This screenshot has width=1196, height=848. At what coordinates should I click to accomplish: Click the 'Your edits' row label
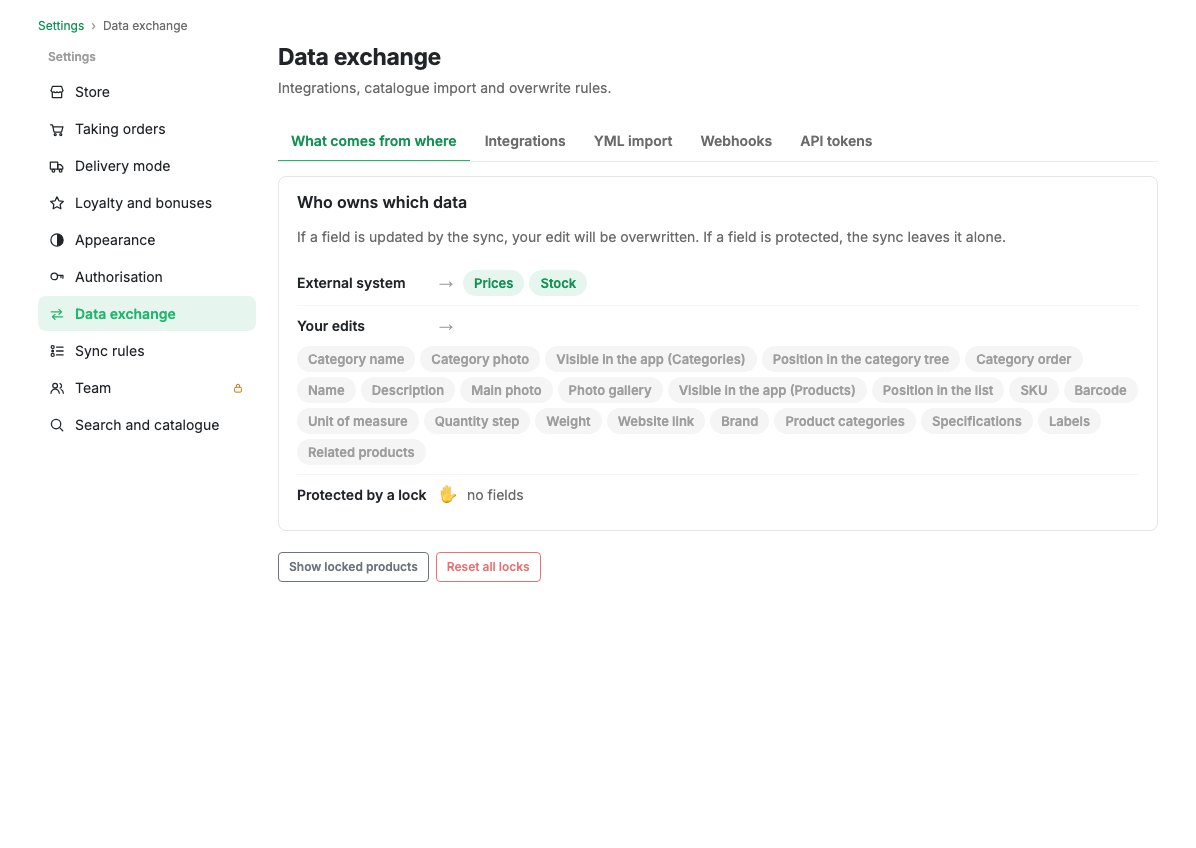click(331, 326)
